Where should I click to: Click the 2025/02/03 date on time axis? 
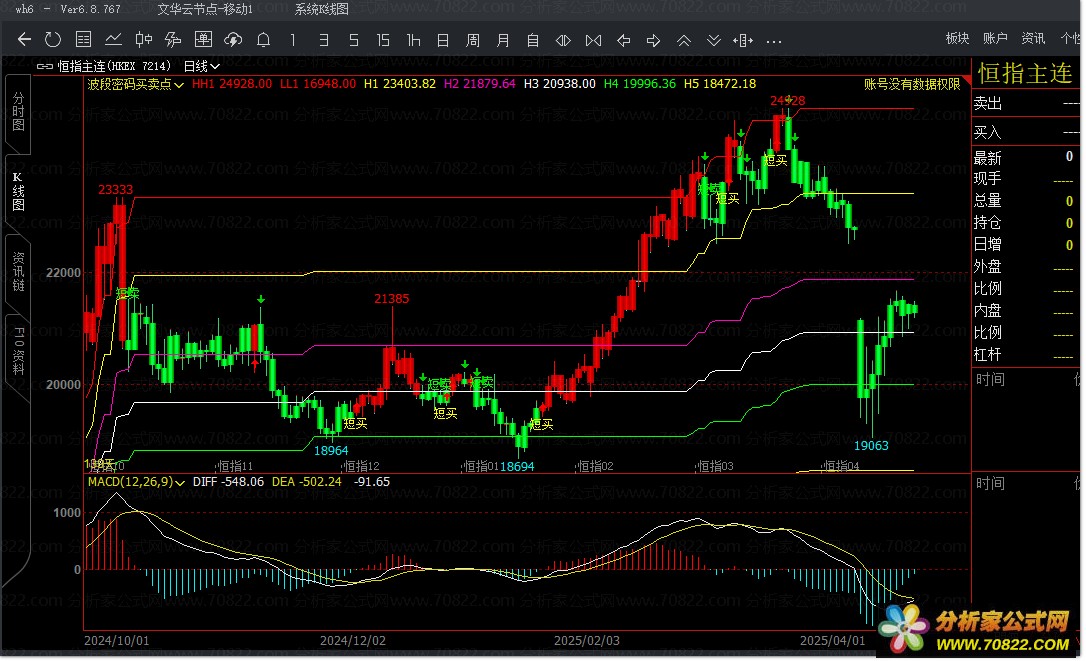tap(587, 640)
